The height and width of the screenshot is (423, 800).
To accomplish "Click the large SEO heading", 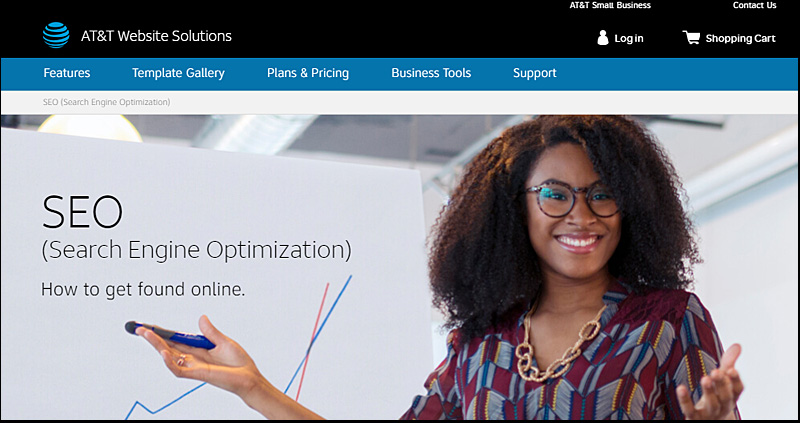I will tap(82, 212).
